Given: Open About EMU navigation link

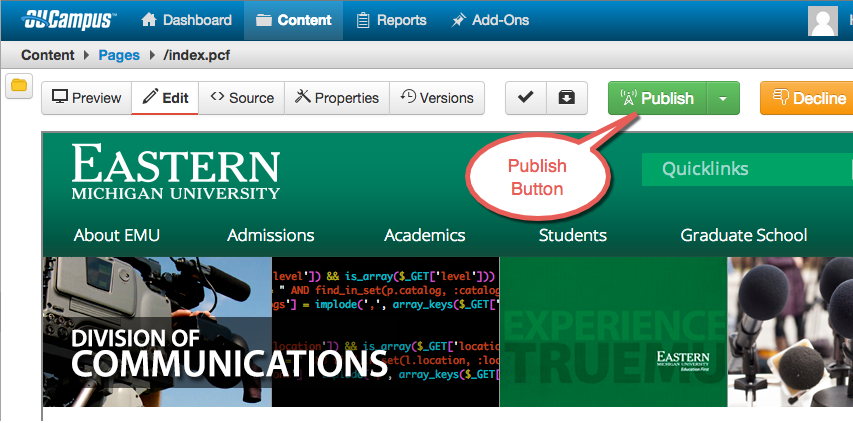Looking at the screenshot, I should (x=117, y=235).
